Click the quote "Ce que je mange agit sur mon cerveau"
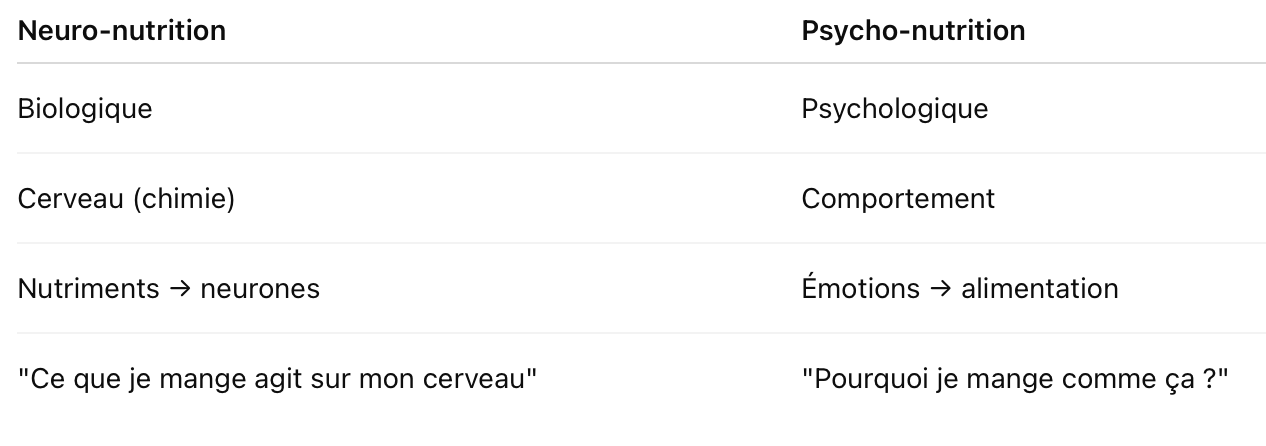Screen dimensions: 1266x446 point(277,380)
